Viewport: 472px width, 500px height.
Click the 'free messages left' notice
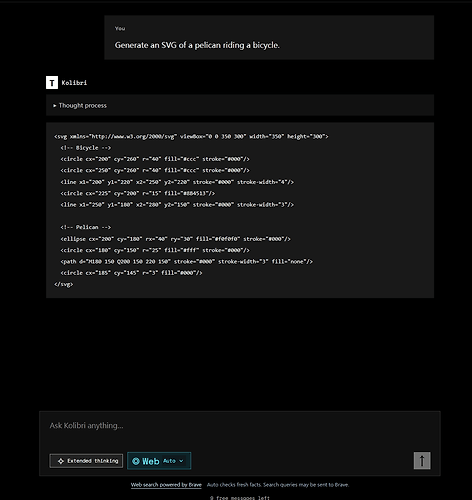tap(240, 497)
